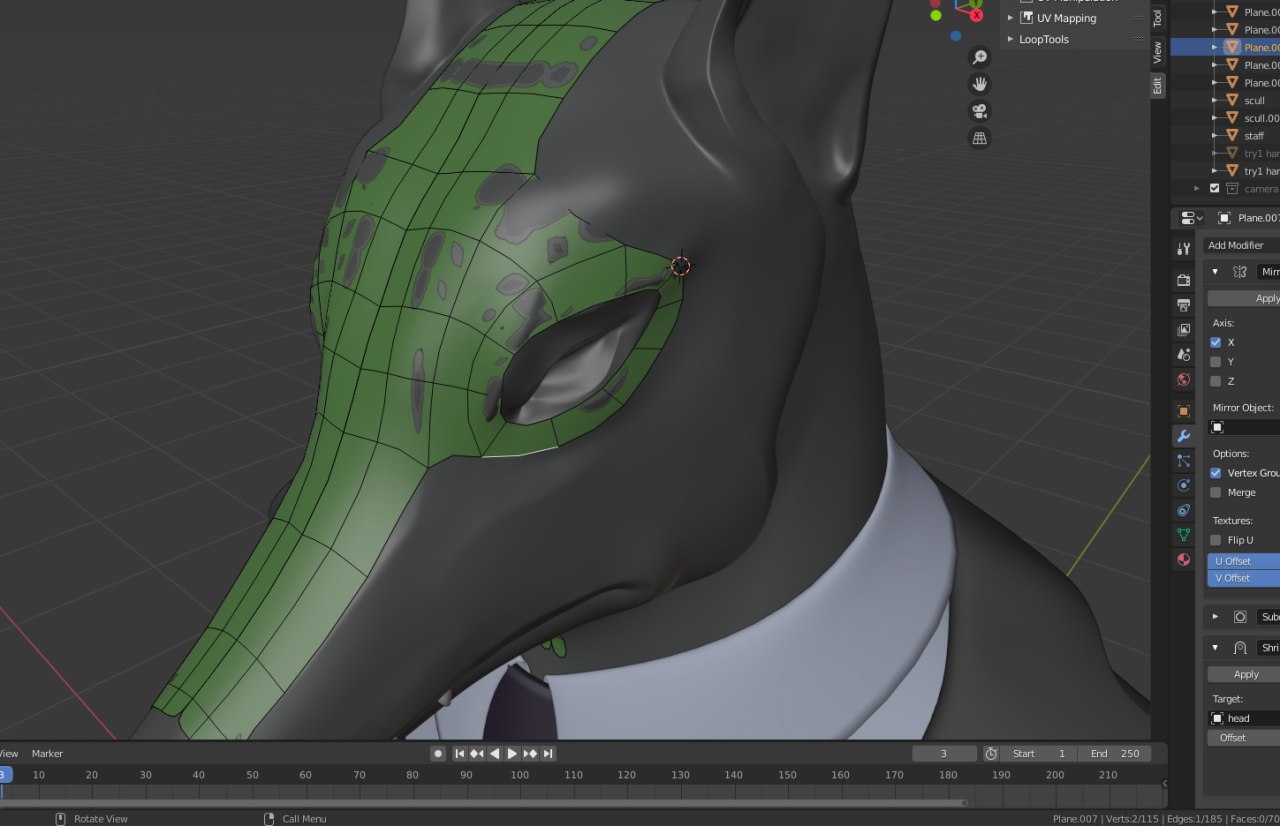Apply the Mirror modifier
The height and width of the screenshot is (826, 1280).
[1243, 298]
